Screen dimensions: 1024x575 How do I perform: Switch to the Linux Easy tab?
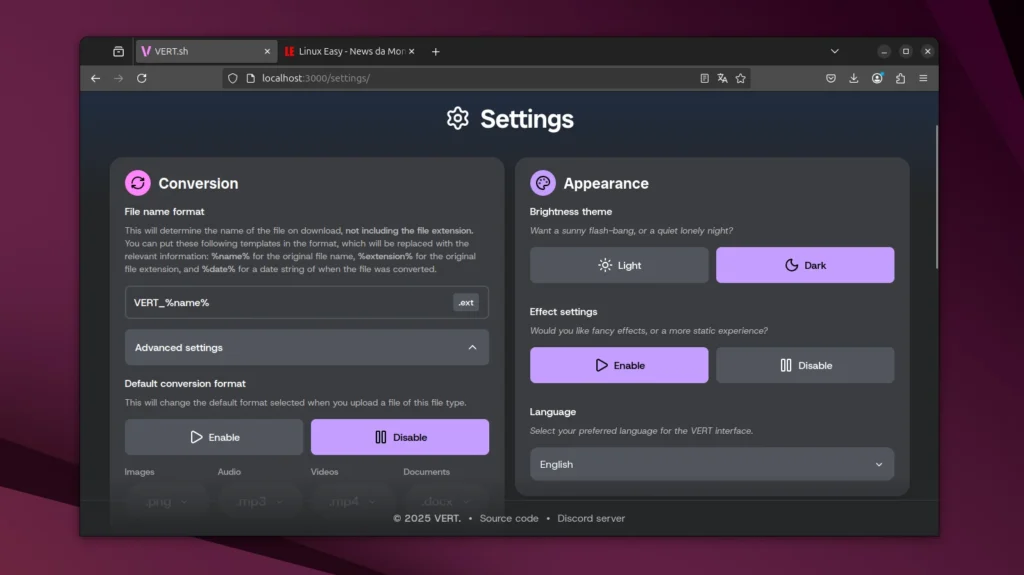tap(350, 51)
